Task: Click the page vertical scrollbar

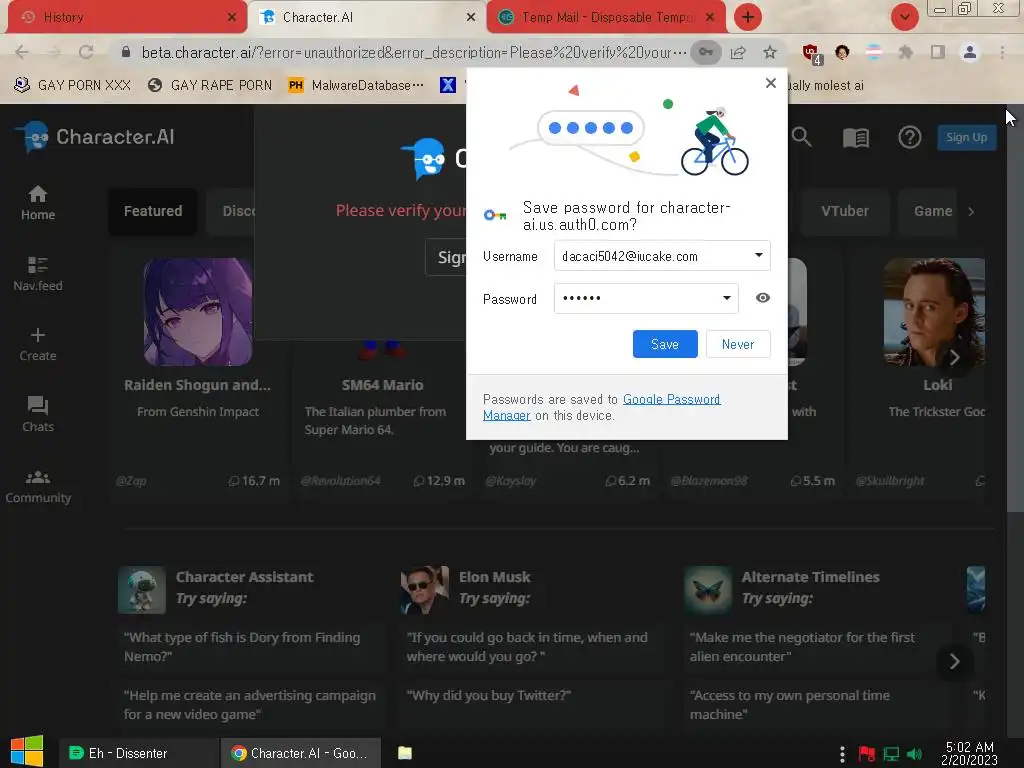Action: (1014, 307)
